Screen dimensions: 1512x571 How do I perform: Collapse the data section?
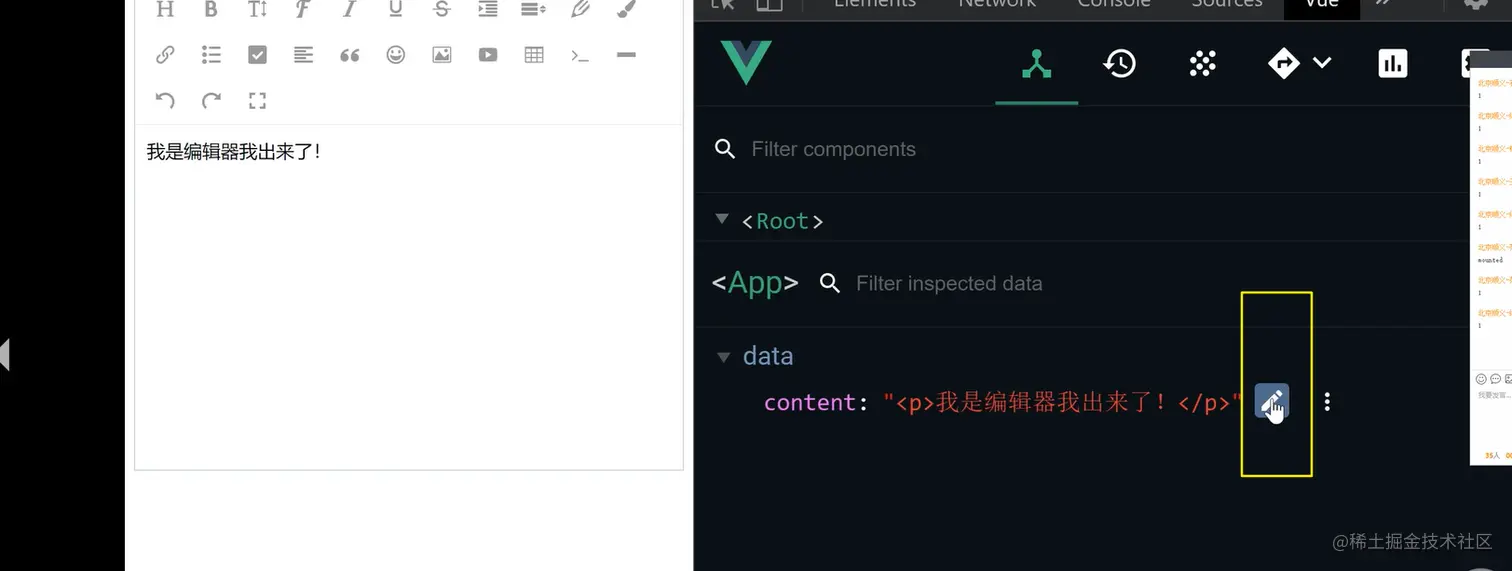click(724, 357)
